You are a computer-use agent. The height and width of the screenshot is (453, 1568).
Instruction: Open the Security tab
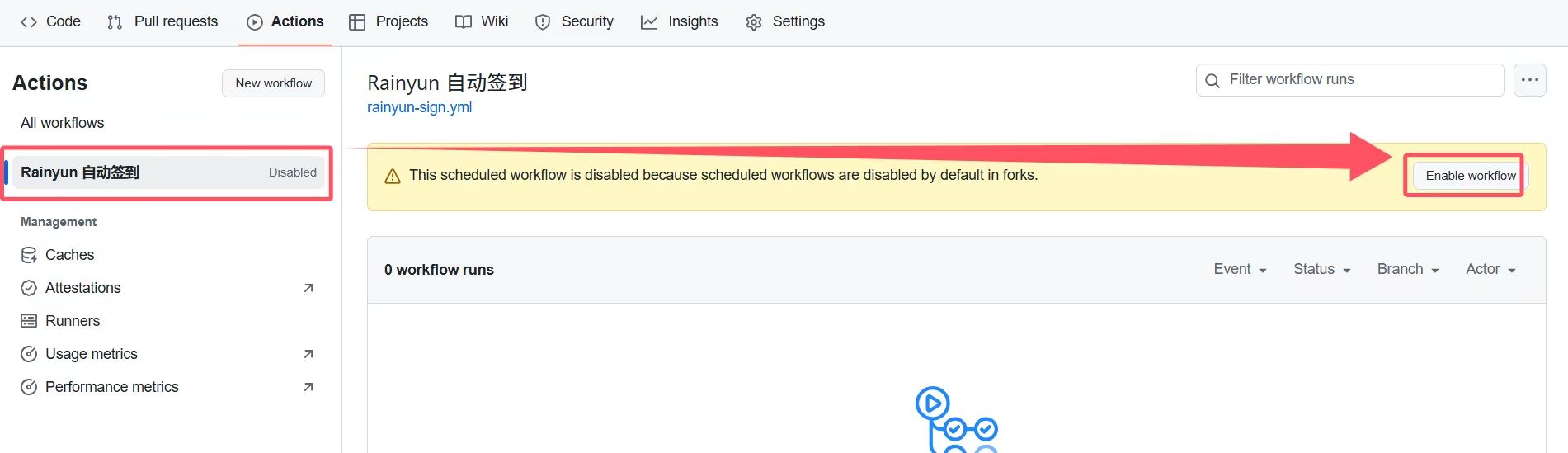[x=574, y=22]
